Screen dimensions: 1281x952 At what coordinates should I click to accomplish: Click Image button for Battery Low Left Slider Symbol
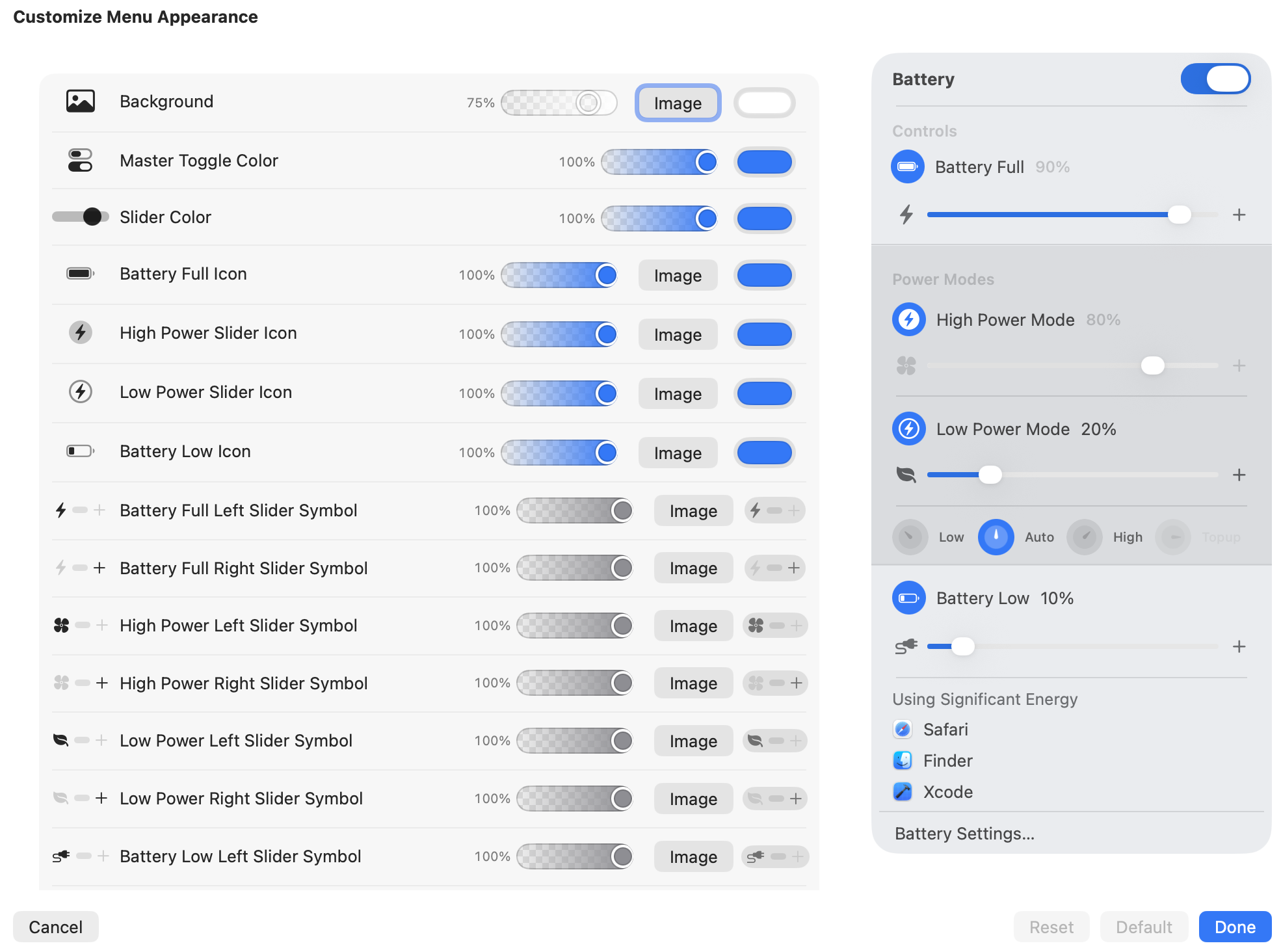(x=693, y=856)
